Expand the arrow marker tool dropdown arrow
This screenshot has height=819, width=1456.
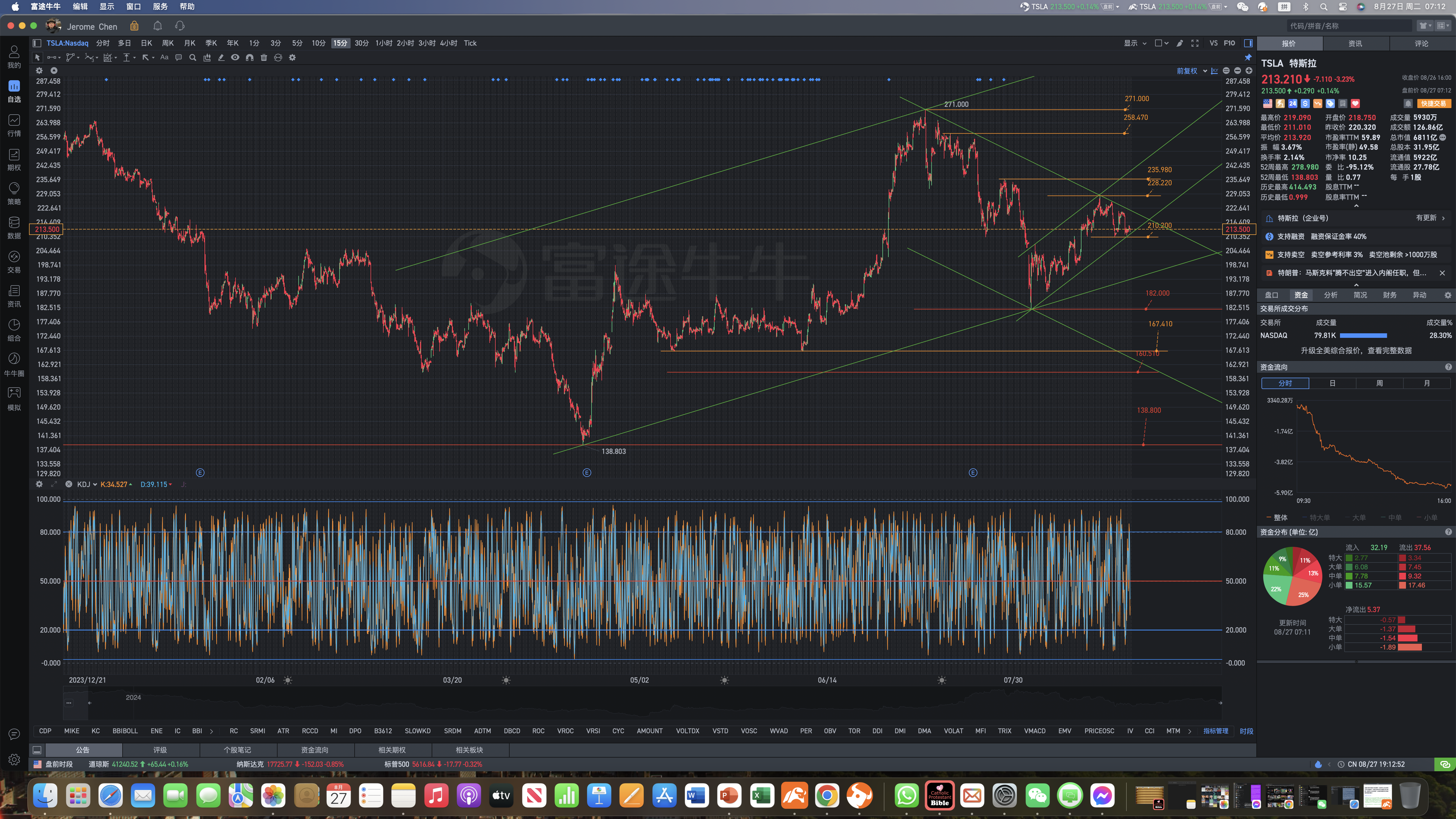click(153, 58)
